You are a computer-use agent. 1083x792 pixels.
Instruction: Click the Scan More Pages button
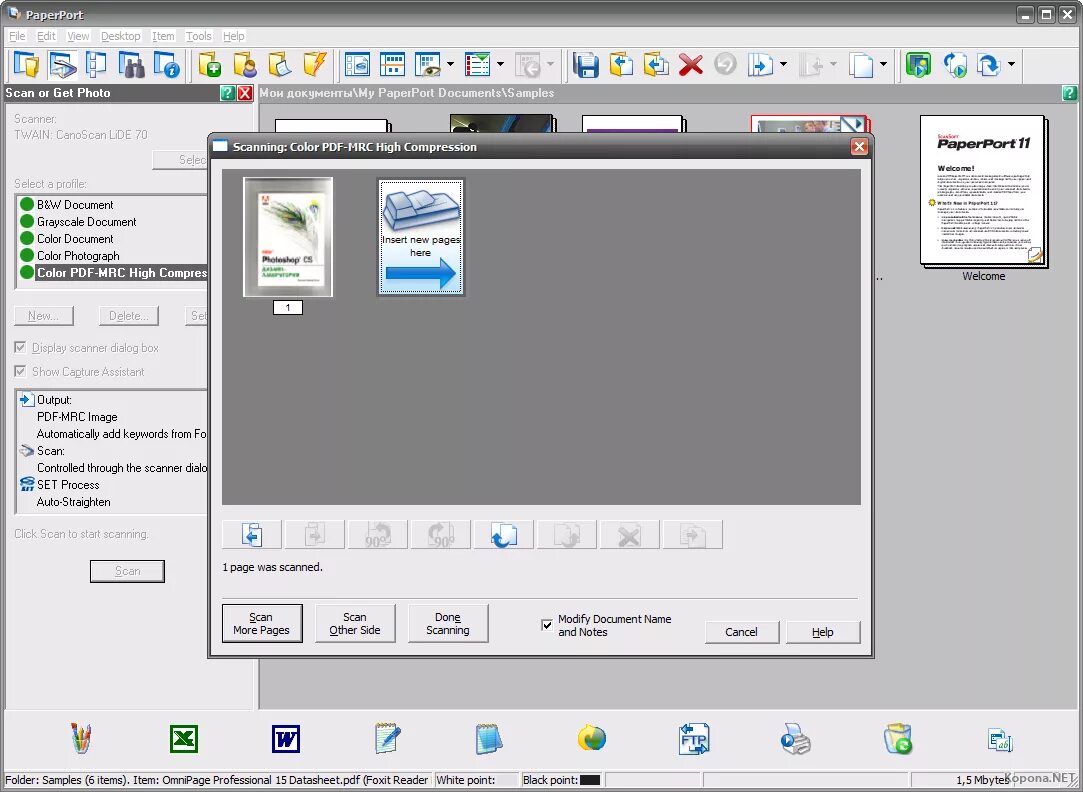tap(262, 624)
